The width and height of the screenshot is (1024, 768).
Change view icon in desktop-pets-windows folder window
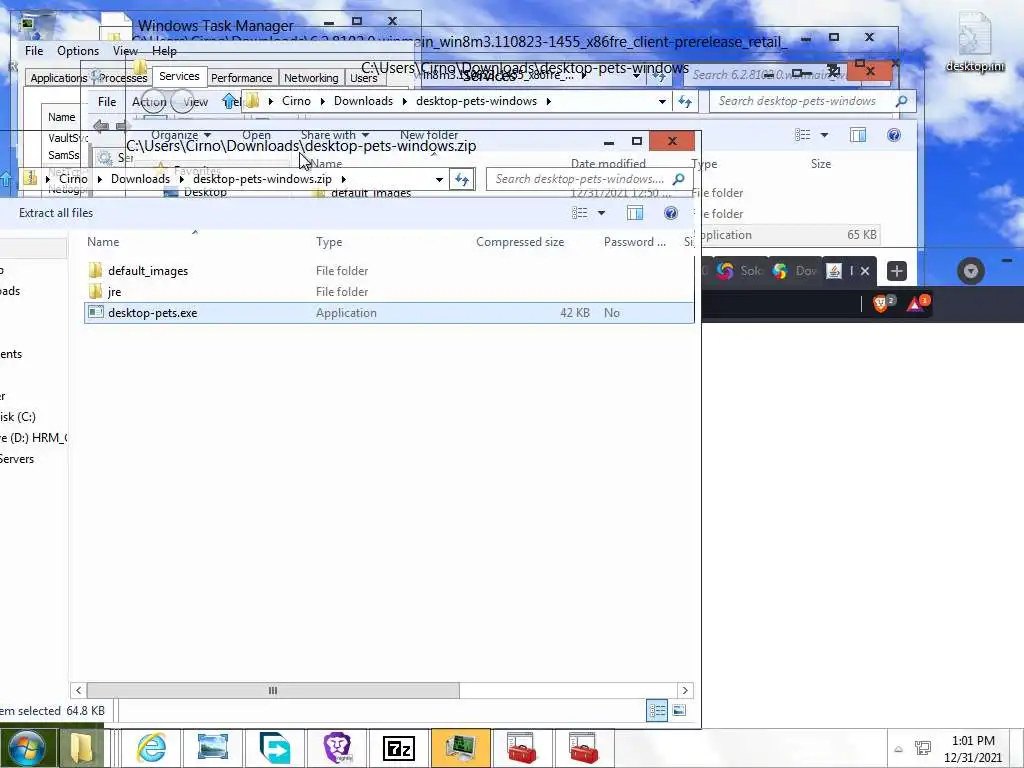click(802, 135)
